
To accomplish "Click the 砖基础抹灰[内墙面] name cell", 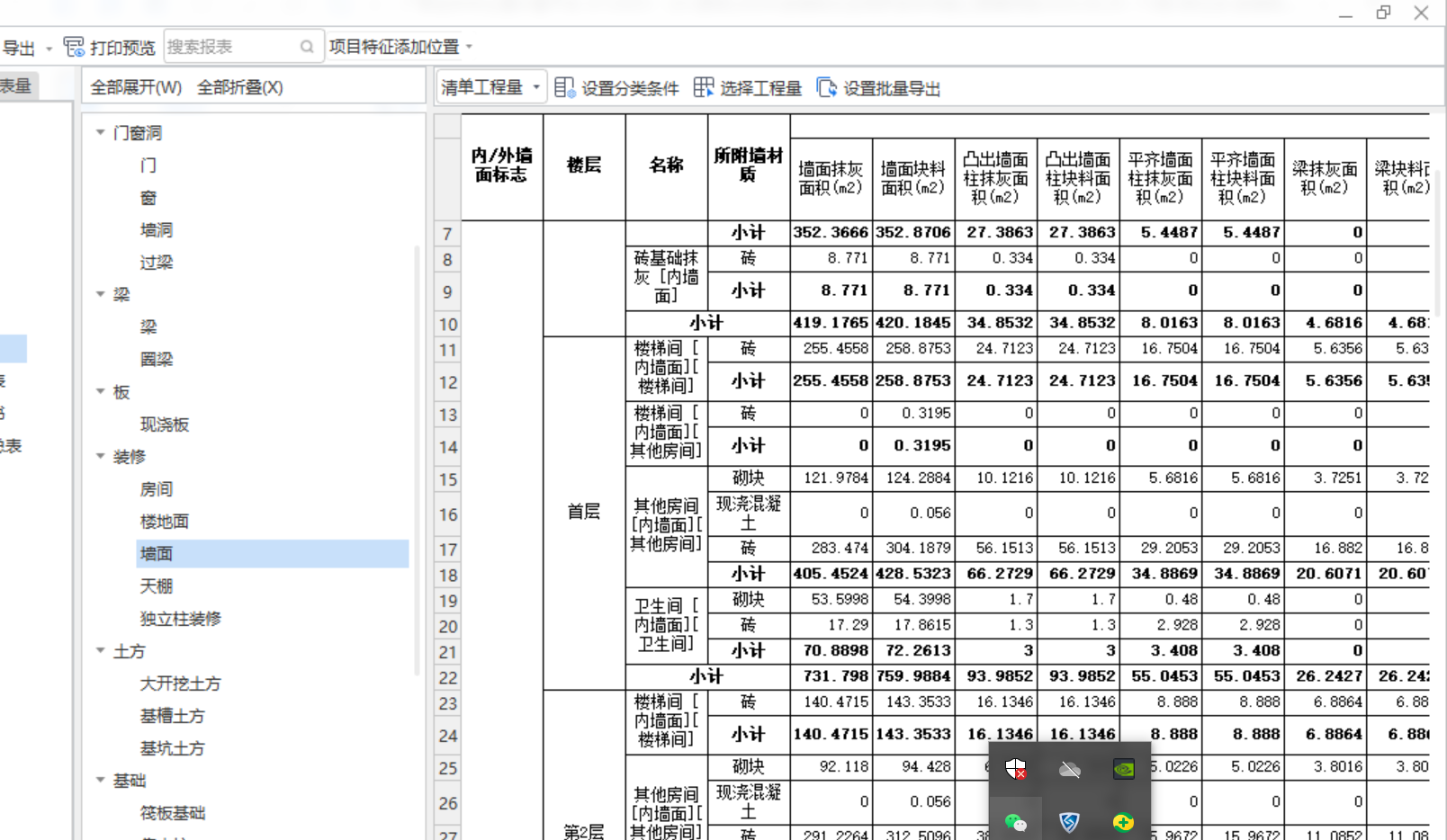I will click(x=667, y=277).
